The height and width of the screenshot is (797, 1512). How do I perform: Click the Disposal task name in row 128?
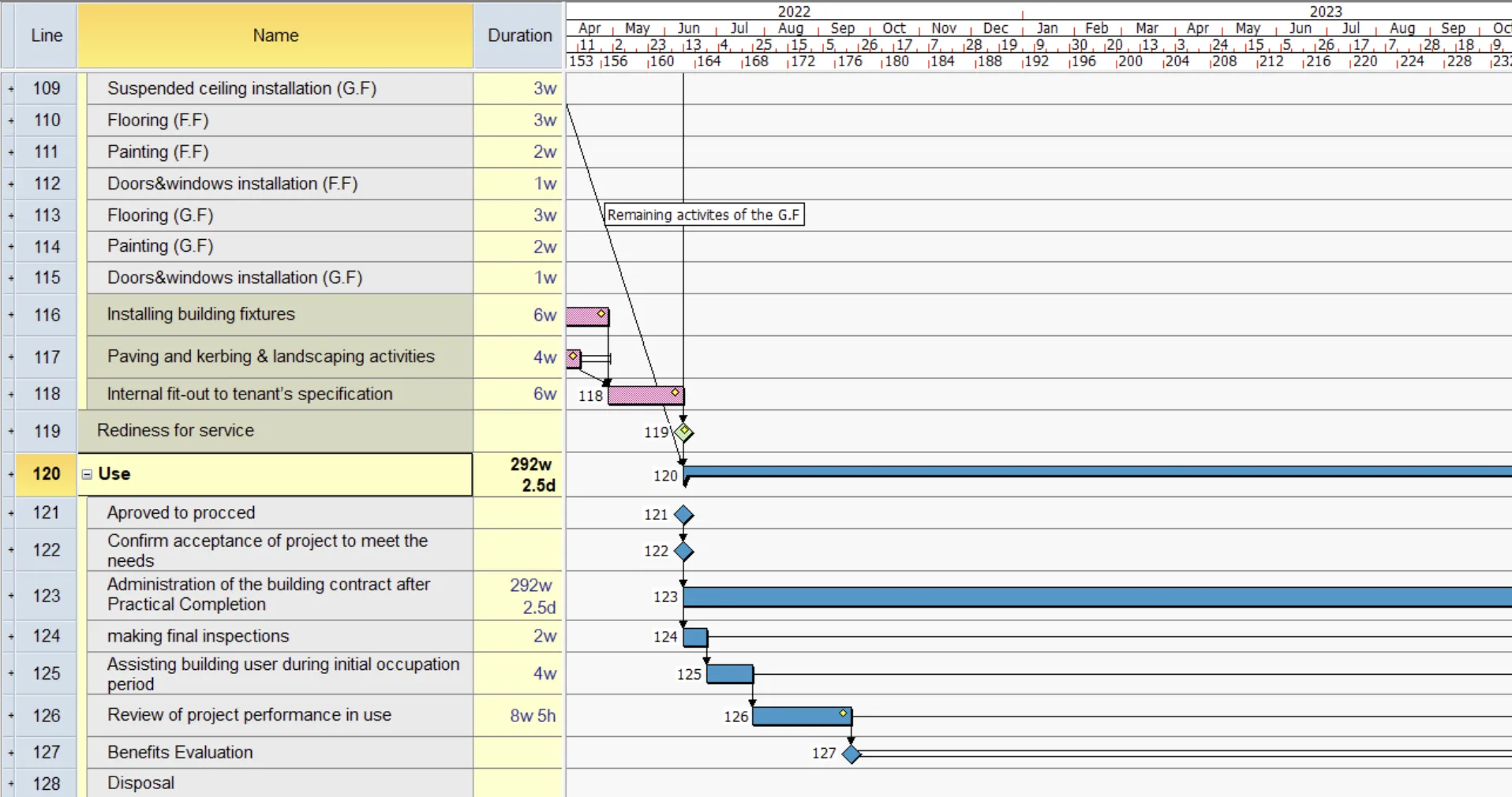[x=141, y=783]
